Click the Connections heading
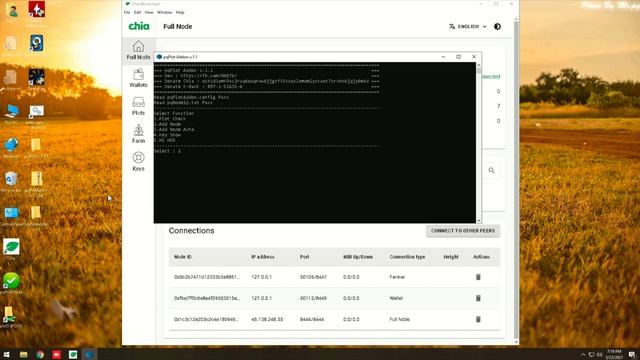The image size is (640, 360). pos(191,231)
